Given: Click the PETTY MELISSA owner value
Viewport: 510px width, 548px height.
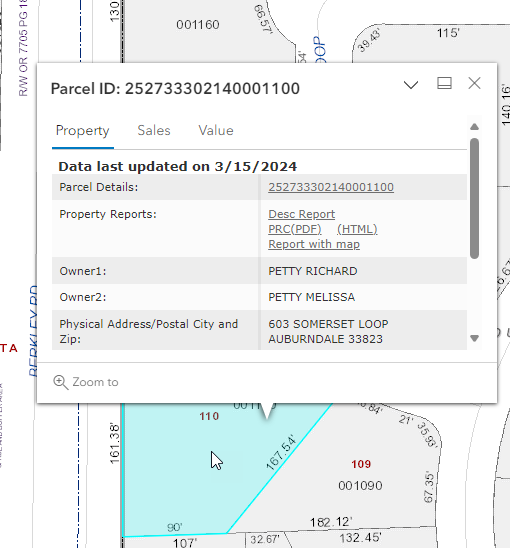Looking at the screenshot, I should pos(311,297).
